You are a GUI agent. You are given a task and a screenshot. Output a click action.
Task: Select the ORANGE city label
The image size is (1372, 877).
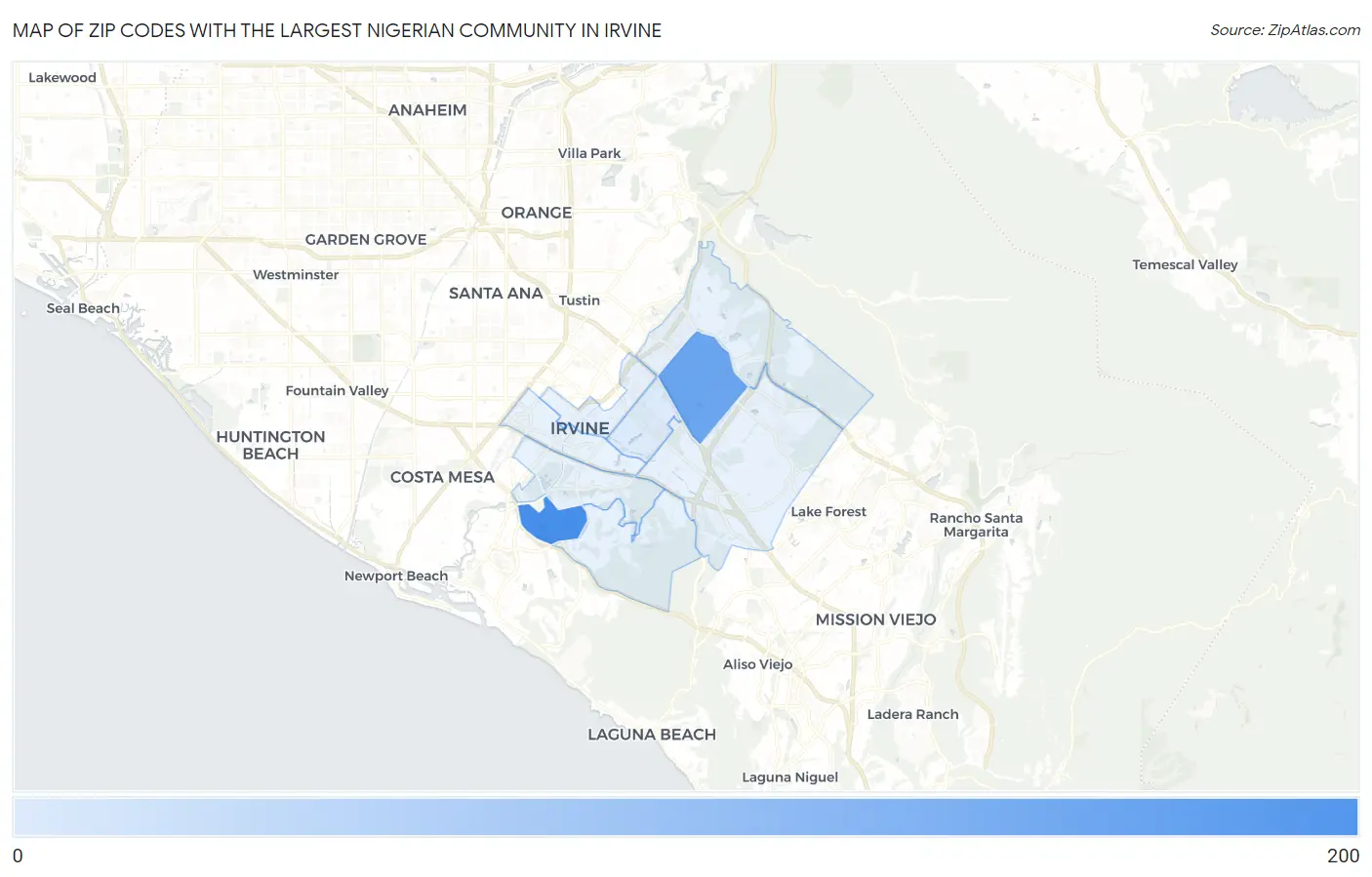tap(537, 213)
